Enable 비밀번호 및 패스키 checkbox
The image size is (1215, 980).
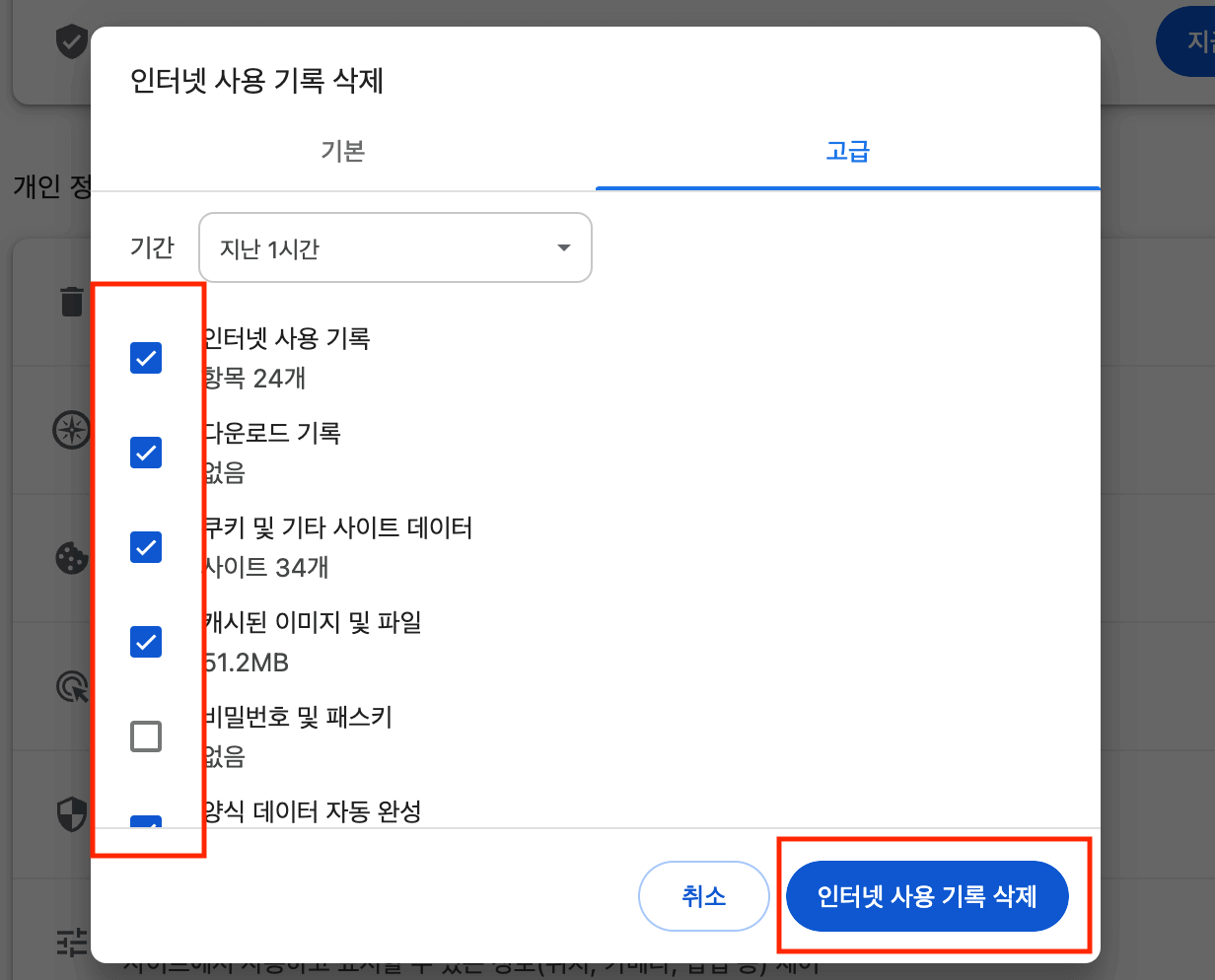(x=145, y=736)
